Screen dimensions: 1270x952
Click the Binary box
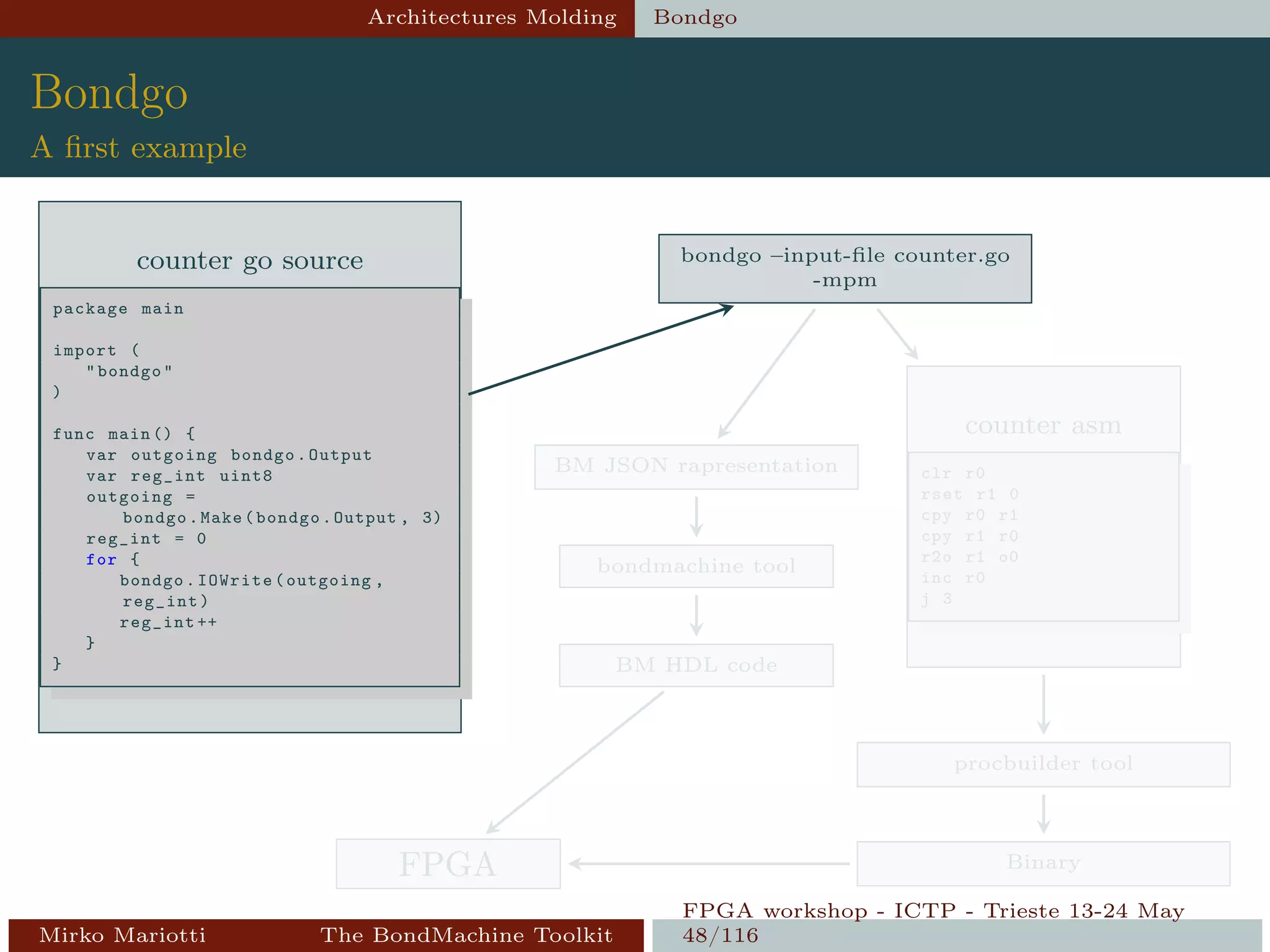click(x=1043, y=863)
